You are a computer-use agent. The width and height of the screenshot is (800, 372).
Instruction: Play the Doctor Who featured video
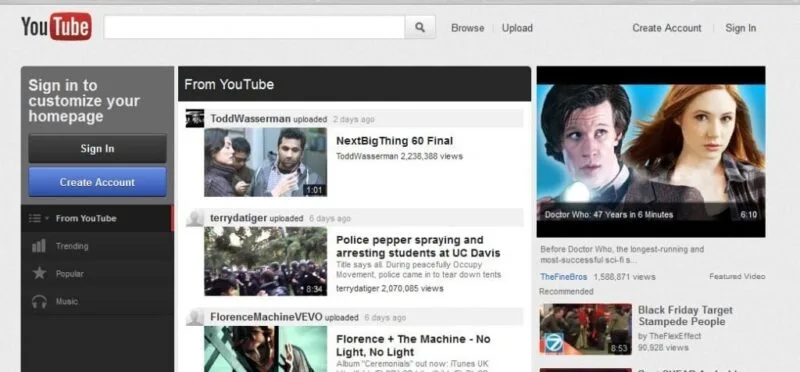[x=651, y=152]
